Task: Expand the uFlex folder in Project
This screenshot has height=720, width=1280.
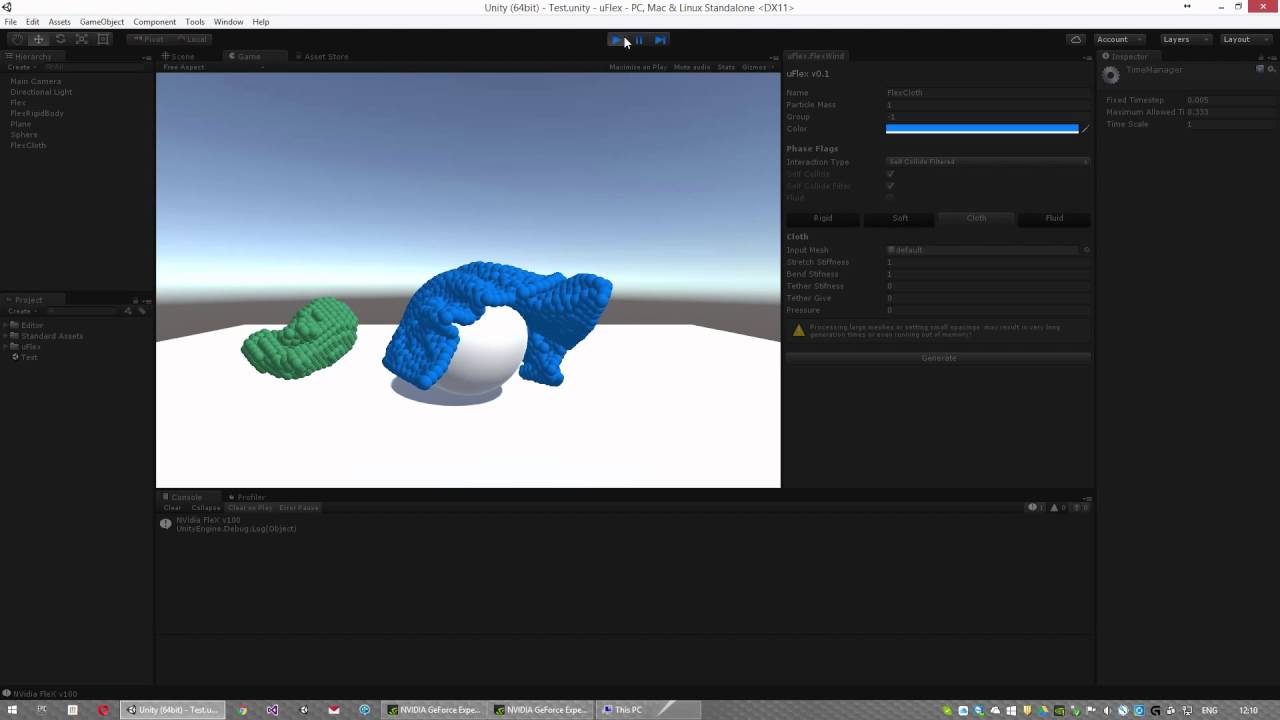Action: click(6, 347)
